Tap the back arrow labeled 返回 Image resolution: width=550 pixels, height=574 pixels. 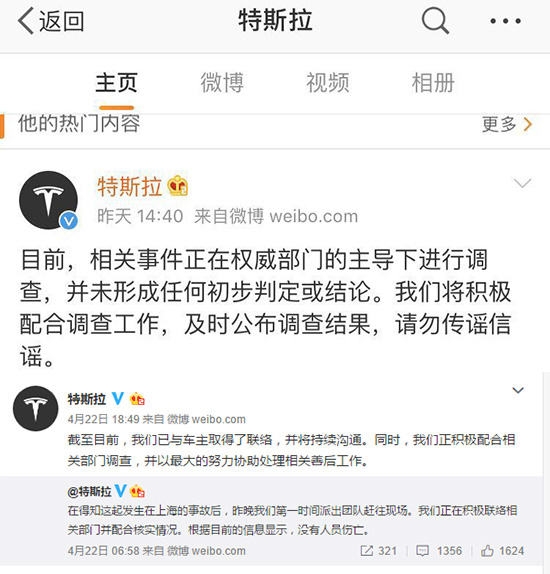tap(51, 21)
